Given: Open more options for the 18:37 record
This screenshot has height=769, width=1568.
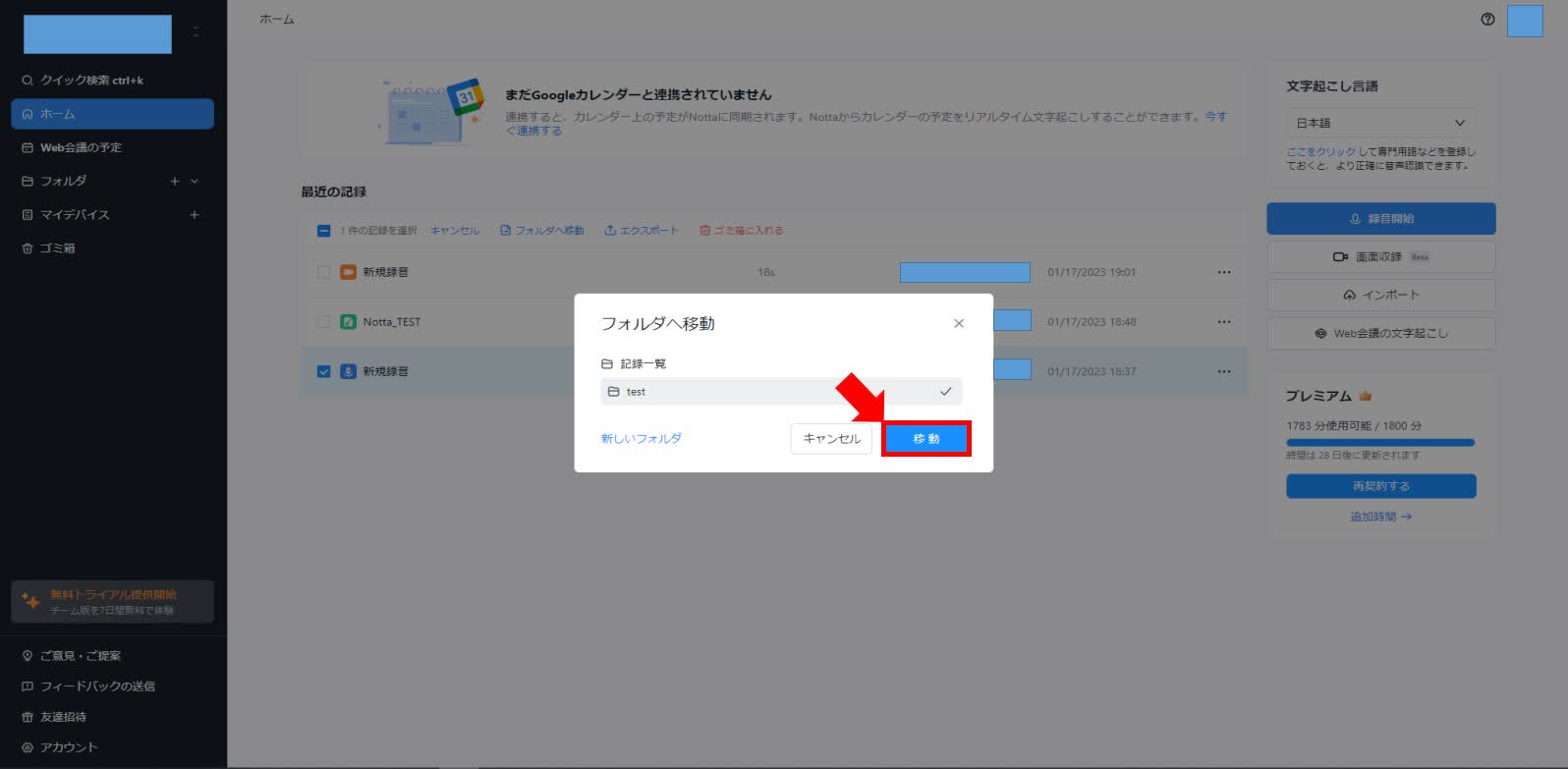Looking at the screenshot, I should click(x=1224, y=371).
